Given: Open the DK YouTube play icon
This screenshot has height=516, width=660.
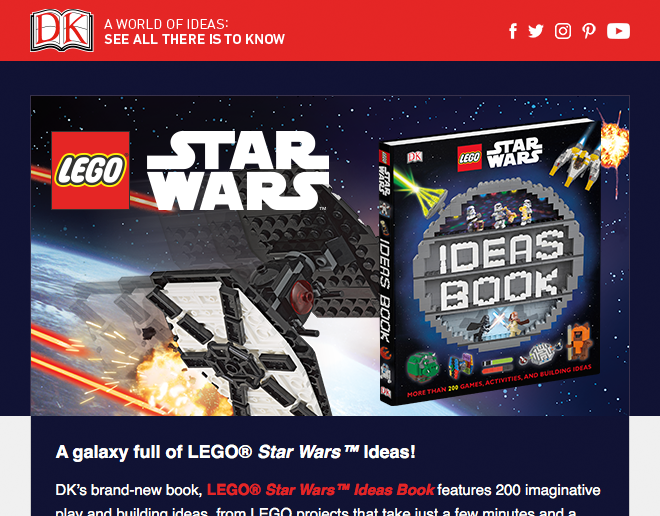Looking at the screenshot, I should (x=618, y=31).
